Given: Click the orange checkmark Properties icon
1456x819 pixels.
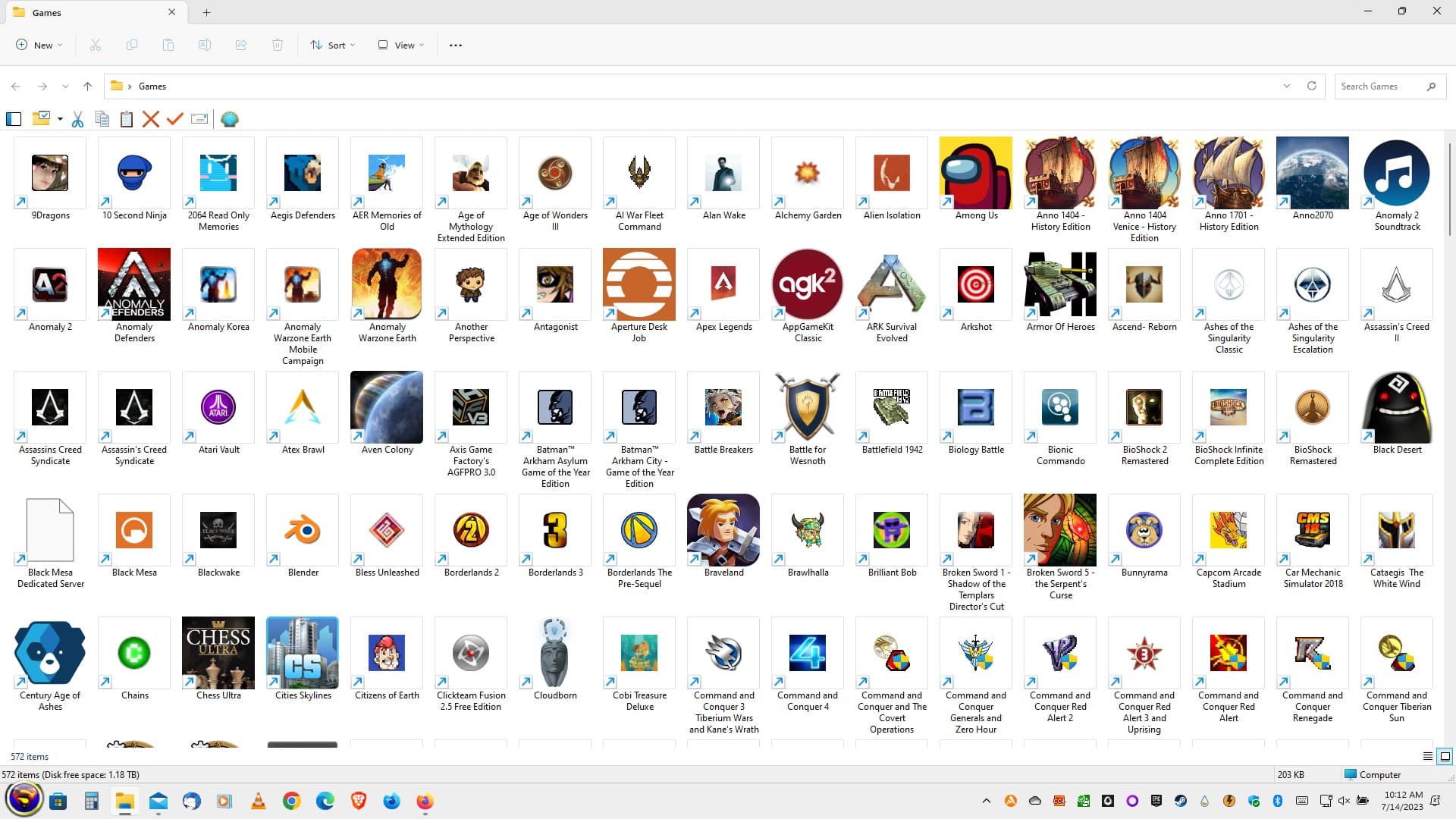Looking at the screenshot, I should pos(175,119).
